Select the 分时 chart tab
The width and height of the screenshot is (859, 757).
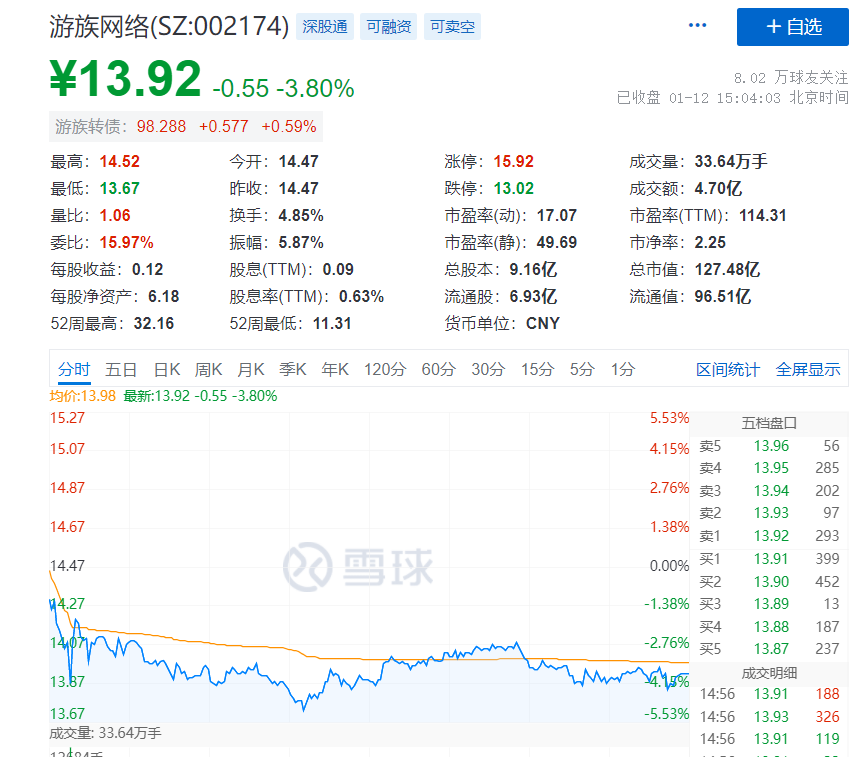74,369
